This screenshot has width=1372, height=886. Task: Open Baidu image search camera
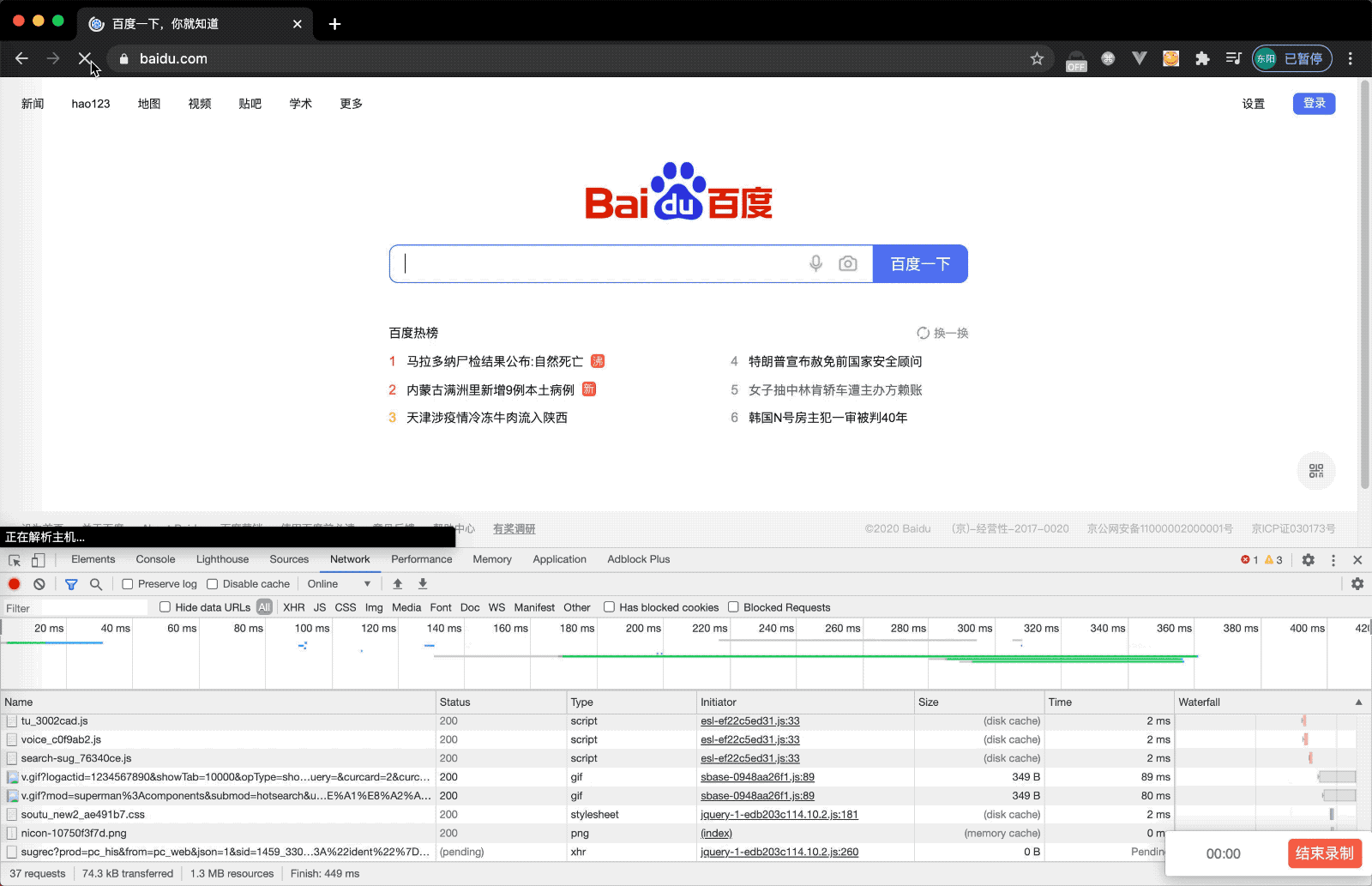(848, 263)
